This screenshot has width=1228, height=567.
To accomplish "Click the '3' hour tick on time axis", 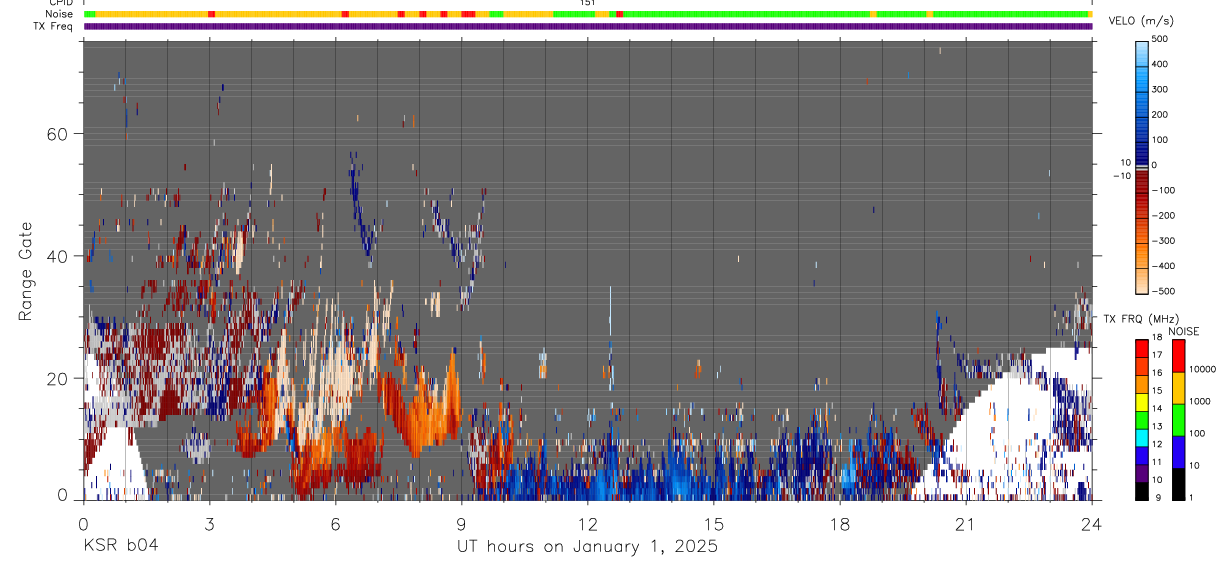I will [209, 524].
